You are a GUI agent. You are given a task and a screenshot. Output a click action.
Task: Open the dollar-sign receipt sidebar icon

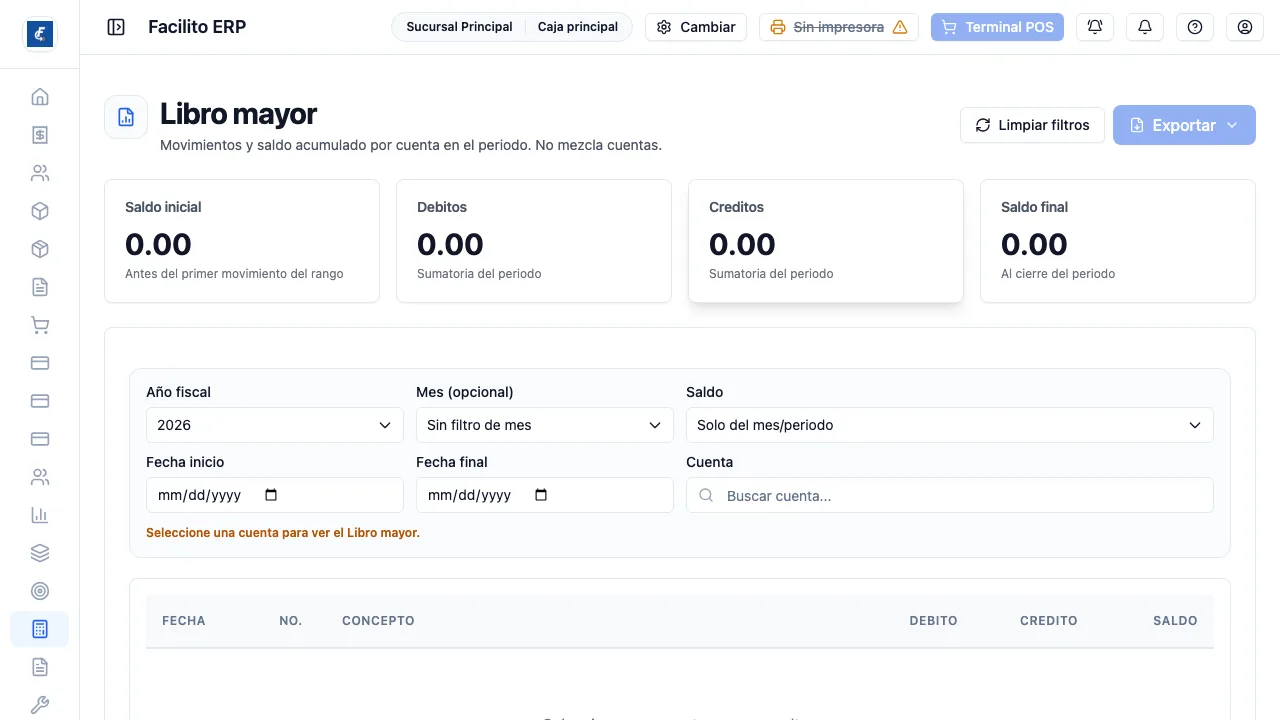point(40,135)
